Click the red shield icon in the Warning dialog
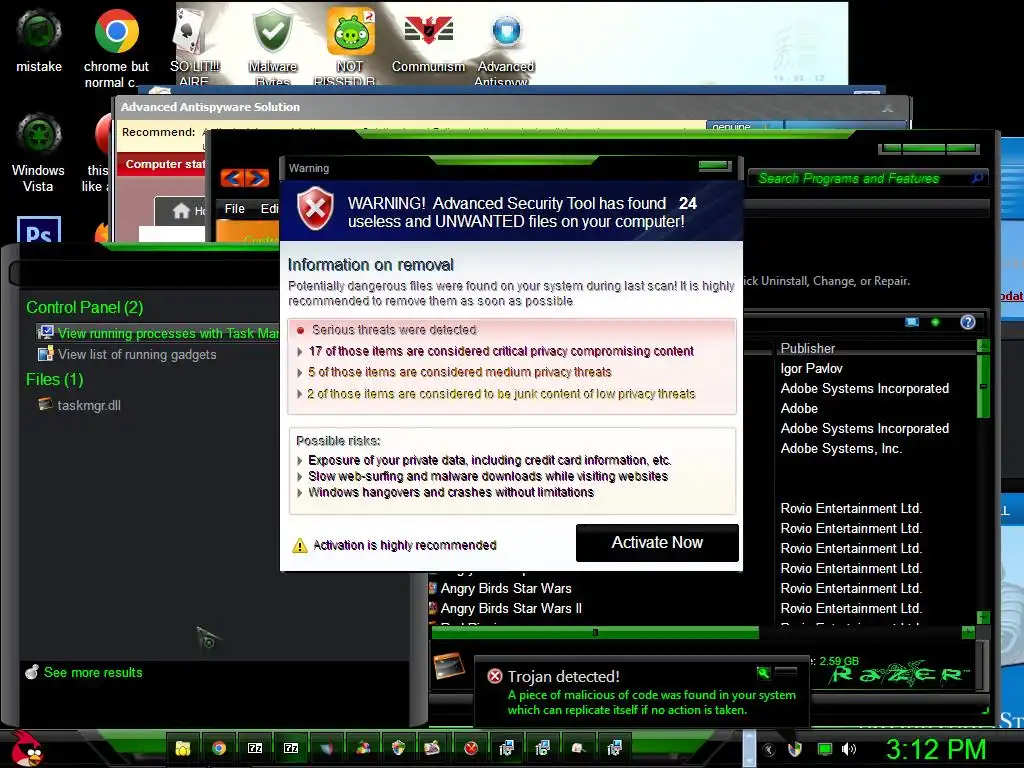This screenshot has height=768, width=1024. coord(315,208)
